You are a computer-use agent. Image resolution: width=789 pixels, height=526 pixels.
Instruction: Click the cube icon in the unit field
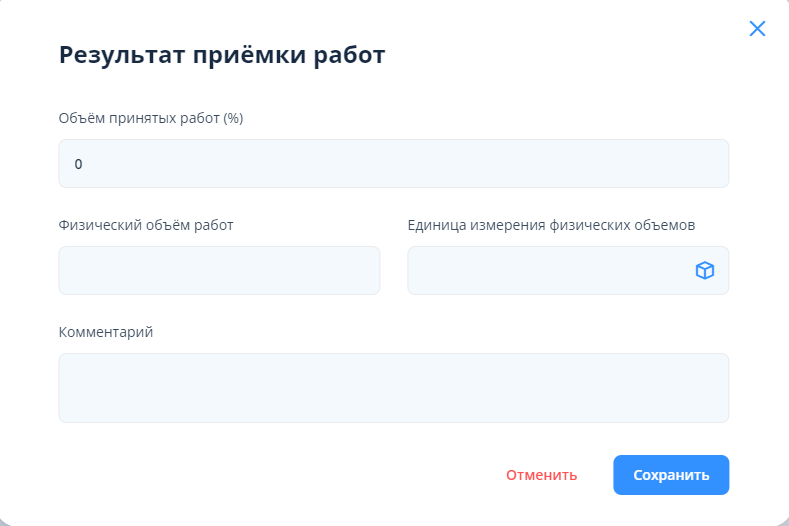coord(705,270)
